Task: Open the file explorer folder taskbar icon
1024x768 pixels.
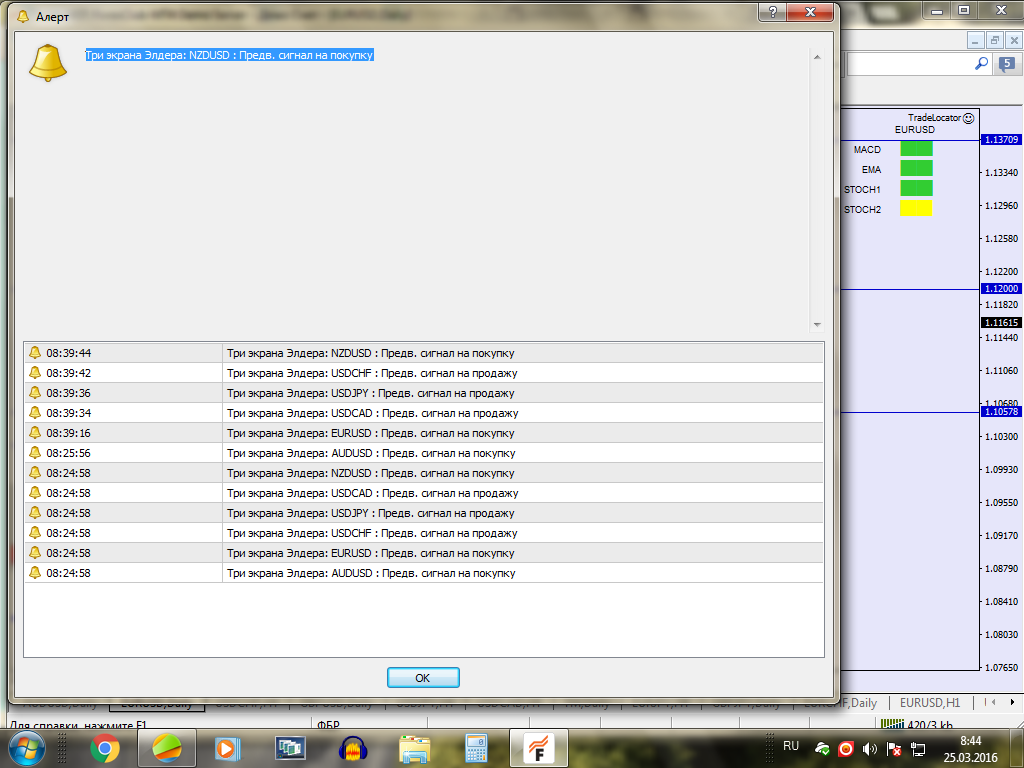Action: (415, 748)
